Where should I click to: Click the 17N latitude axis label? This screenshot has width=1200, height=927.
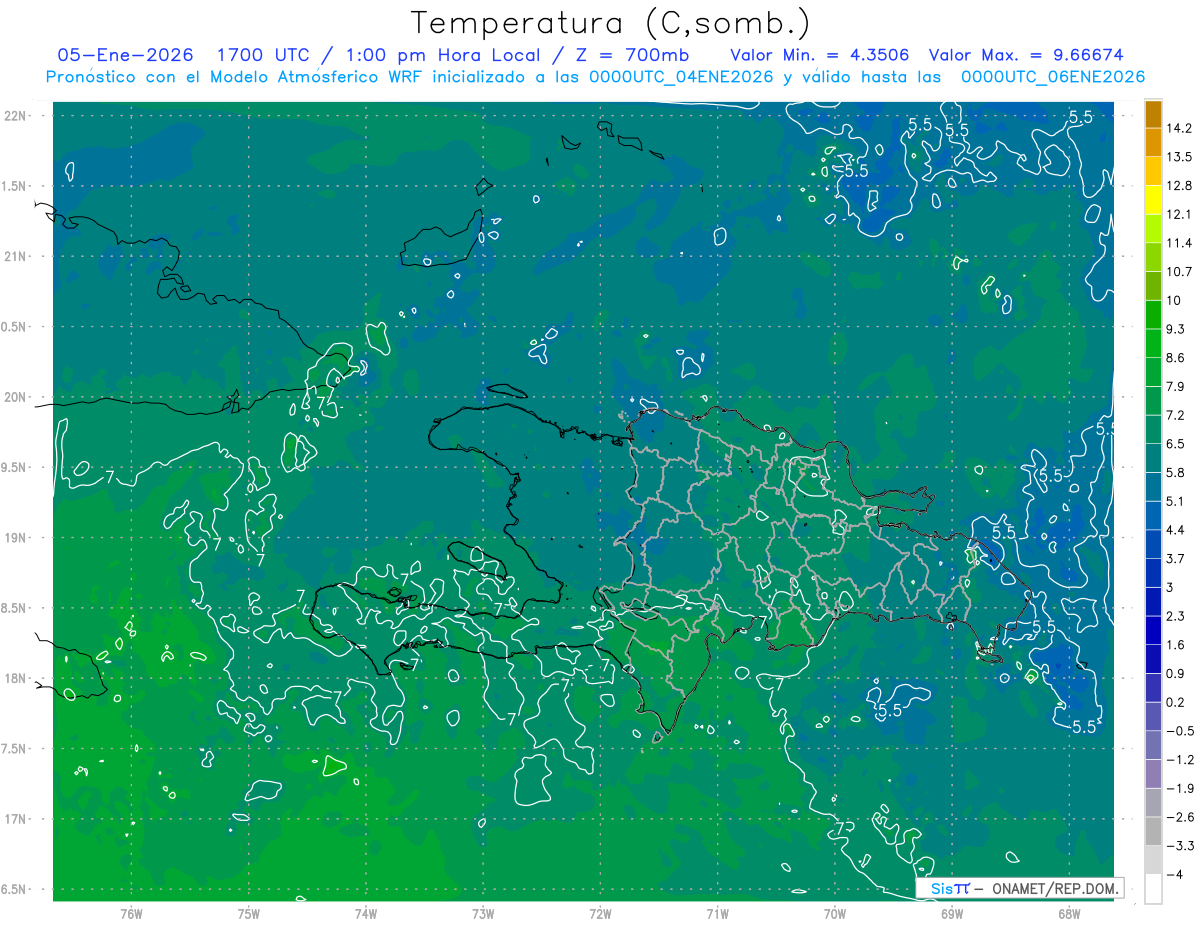tap(15, 819)
